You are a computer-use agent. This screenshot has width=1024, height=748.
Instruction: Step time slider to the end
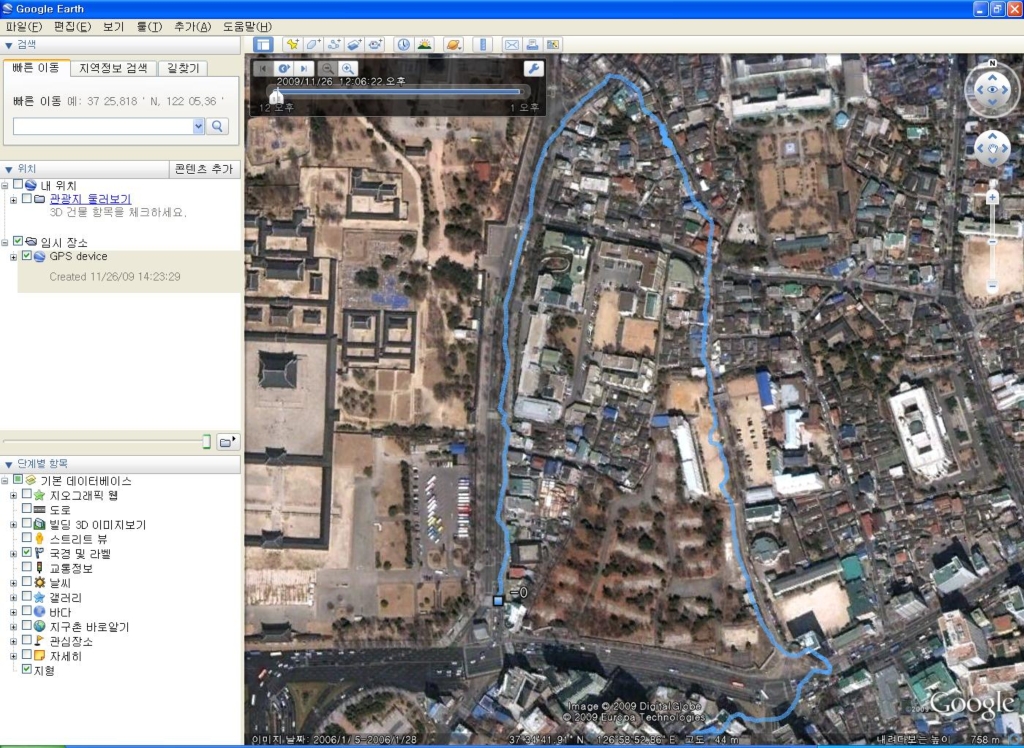(x=304, y=69)
